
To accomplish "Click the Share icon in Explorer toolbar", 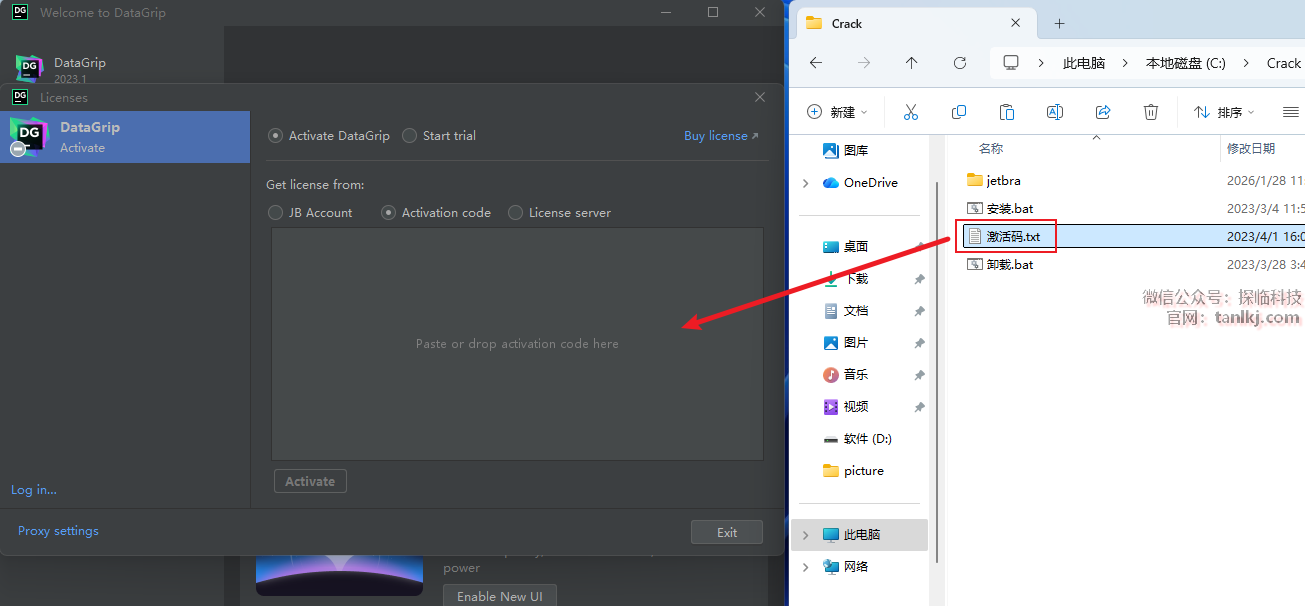I will [1103, 112].
